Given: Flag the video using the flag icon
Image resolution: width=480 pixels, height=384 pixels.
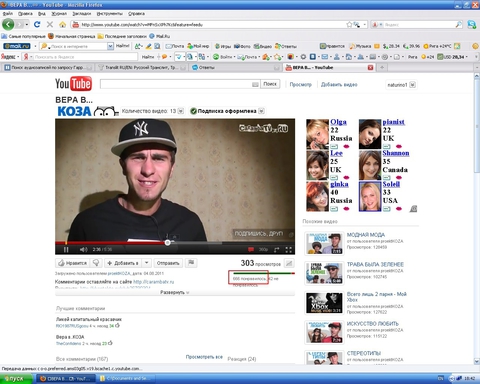Looking at the screenshot, I should [191, 263].
